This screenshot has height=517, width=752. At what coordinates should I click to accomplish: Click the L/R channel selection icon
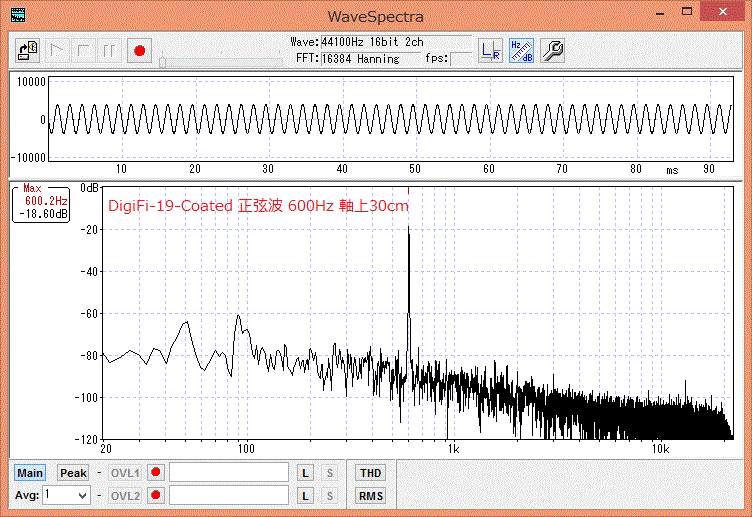490,51
